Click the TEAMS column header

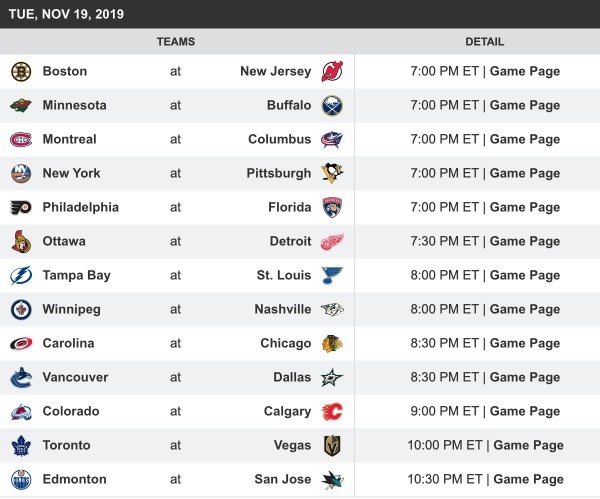tap(176, 42)
